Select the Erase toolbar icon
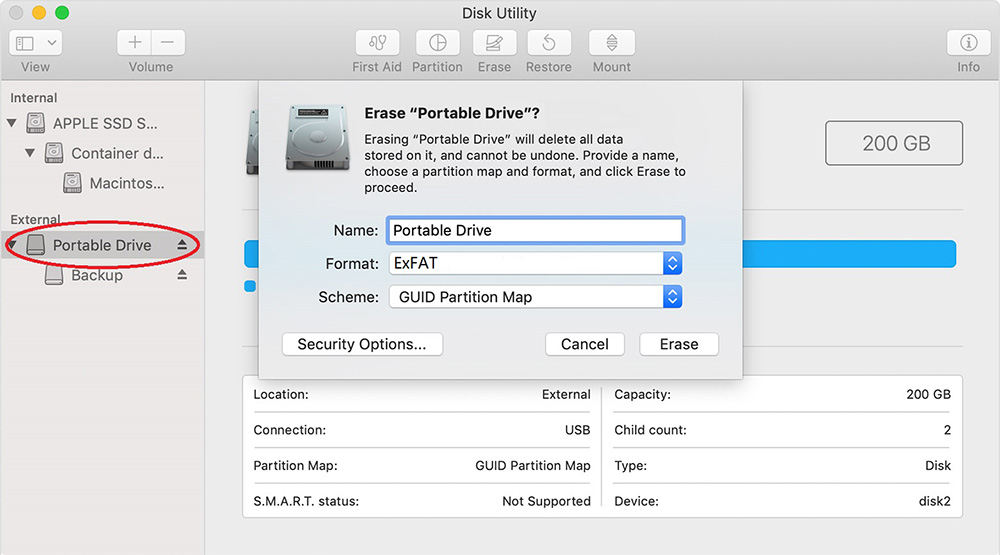This screenshot has height=555, width=1000. (494, 43)
